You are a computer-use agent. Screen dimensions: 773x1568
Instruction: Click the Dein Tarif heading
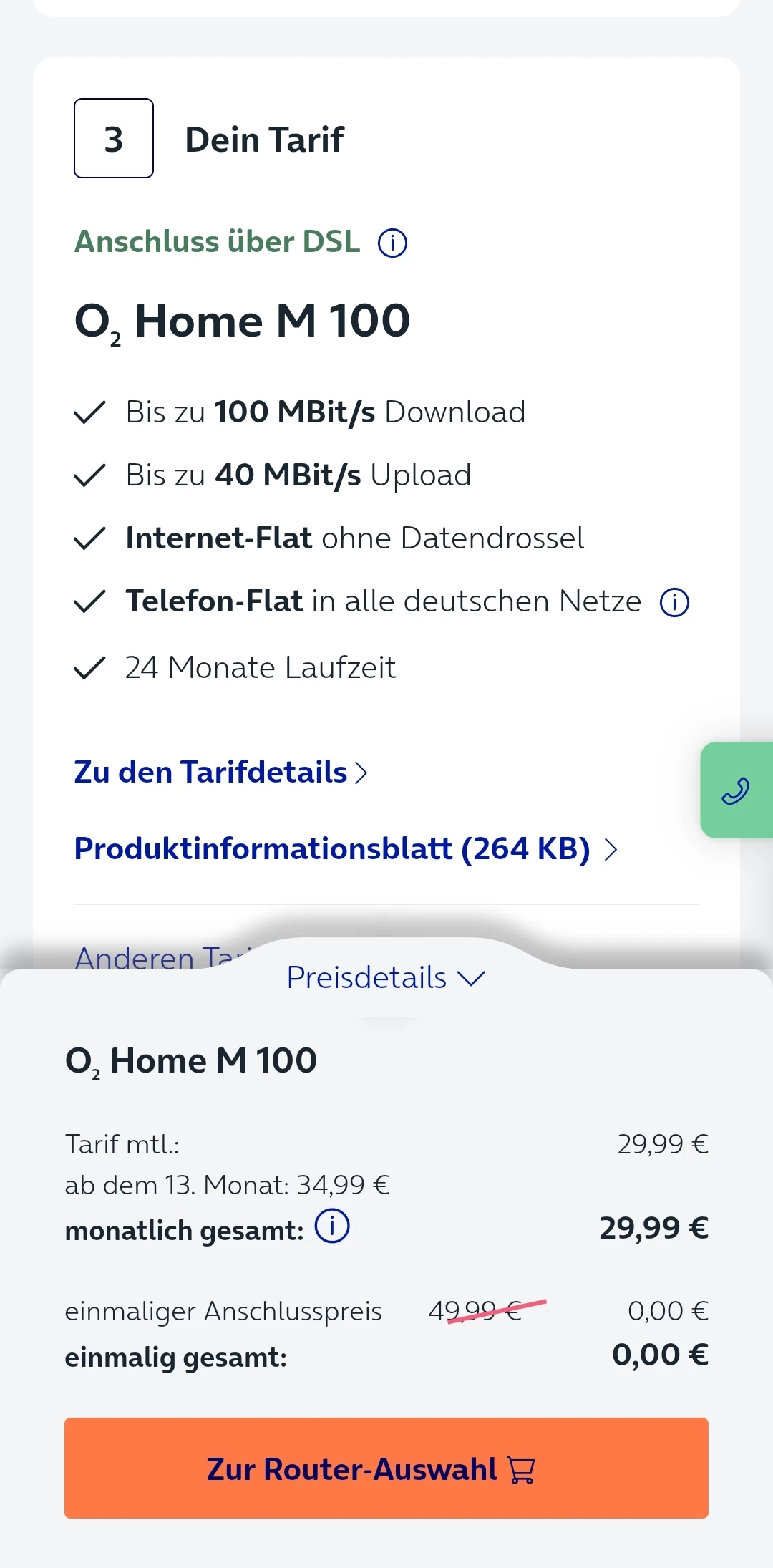coord(264,140)
